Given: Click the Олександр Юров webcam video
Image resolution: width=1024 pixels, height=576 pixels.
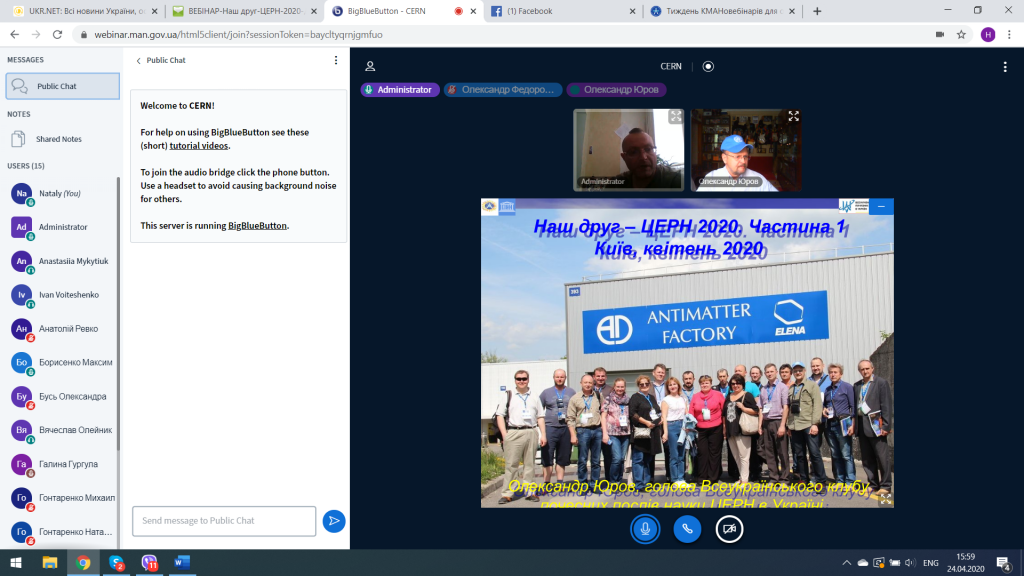Looking at the screenshot, I should click(746, 150).
